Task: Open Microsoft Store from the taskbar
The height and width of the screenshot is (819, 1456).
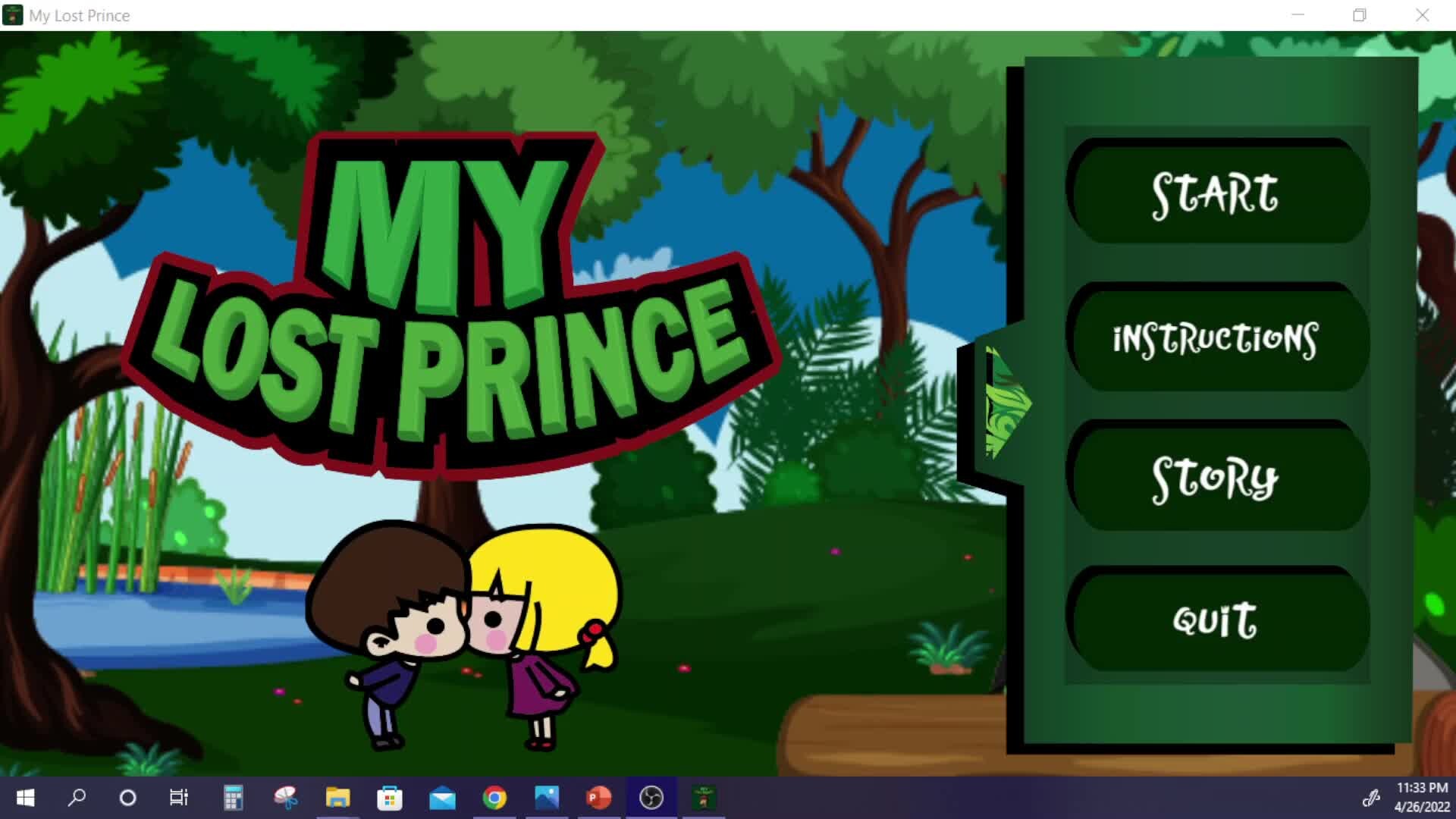Action: [x=391, y=798]
